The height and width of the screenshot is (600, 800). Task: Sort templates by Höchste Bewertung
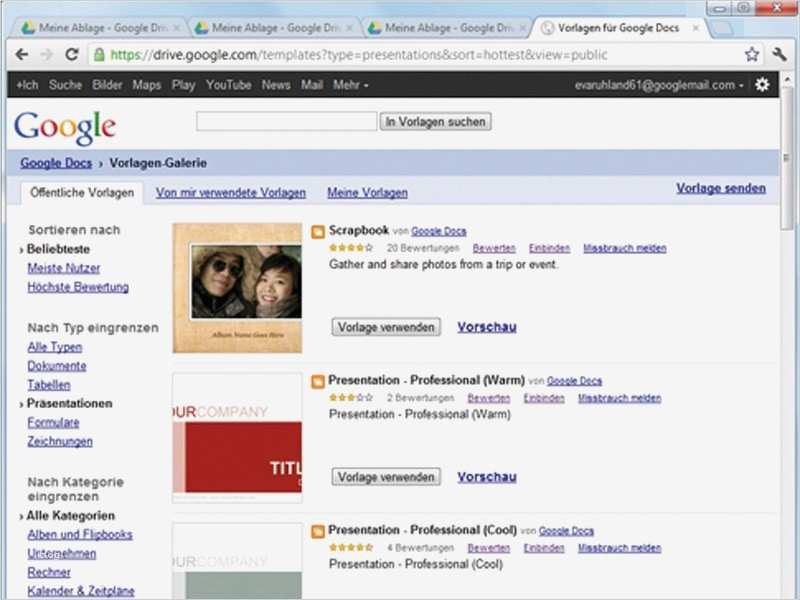click(78, 287)
